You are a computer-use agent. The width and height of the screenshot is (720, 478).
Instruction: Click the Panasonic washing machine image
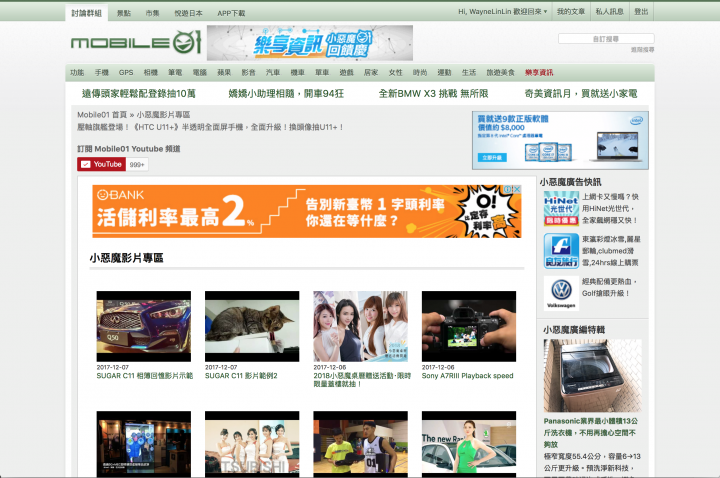(592, 376)
